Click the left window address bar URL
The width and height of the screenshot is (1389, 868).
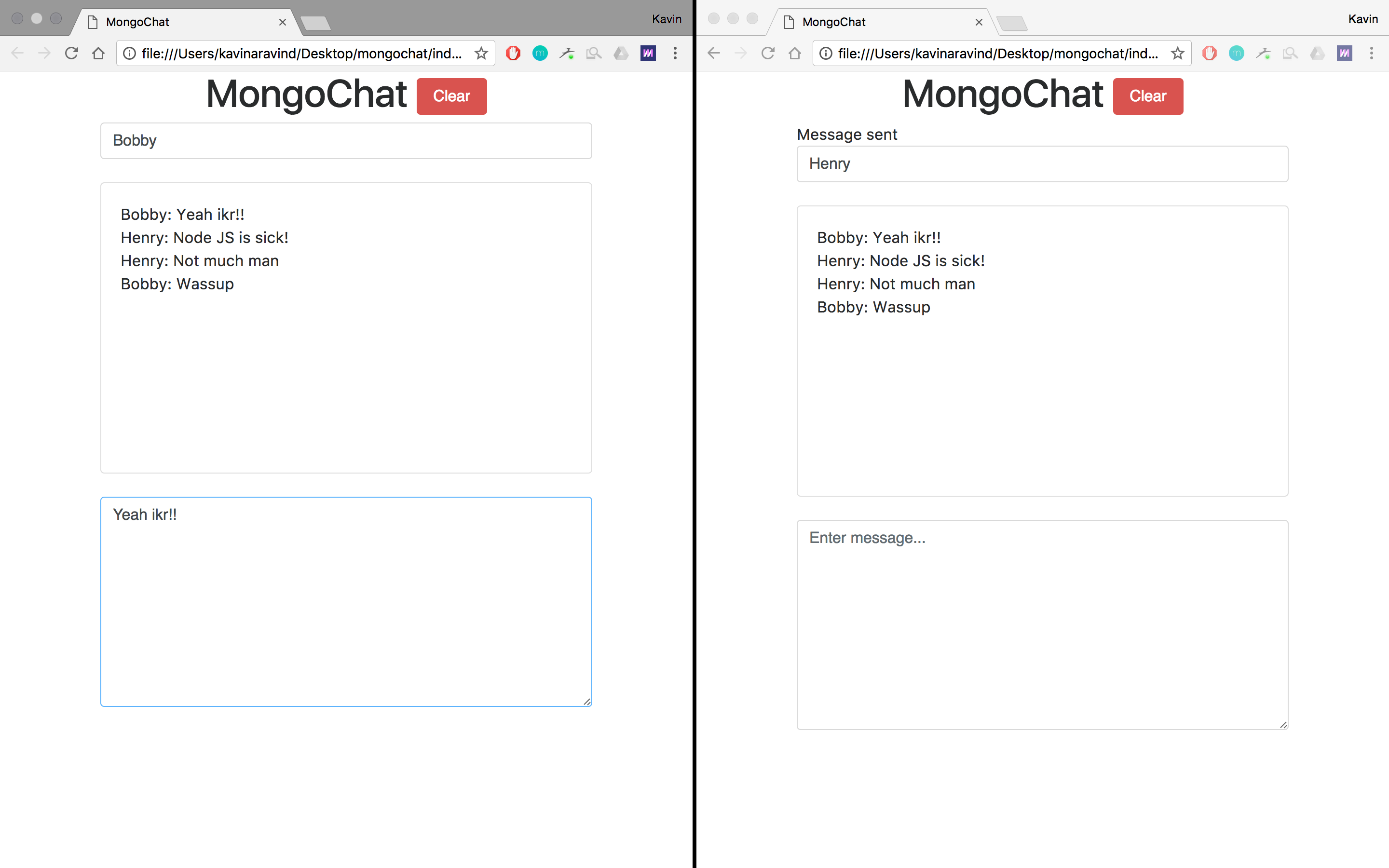click(x=301, y=54)
